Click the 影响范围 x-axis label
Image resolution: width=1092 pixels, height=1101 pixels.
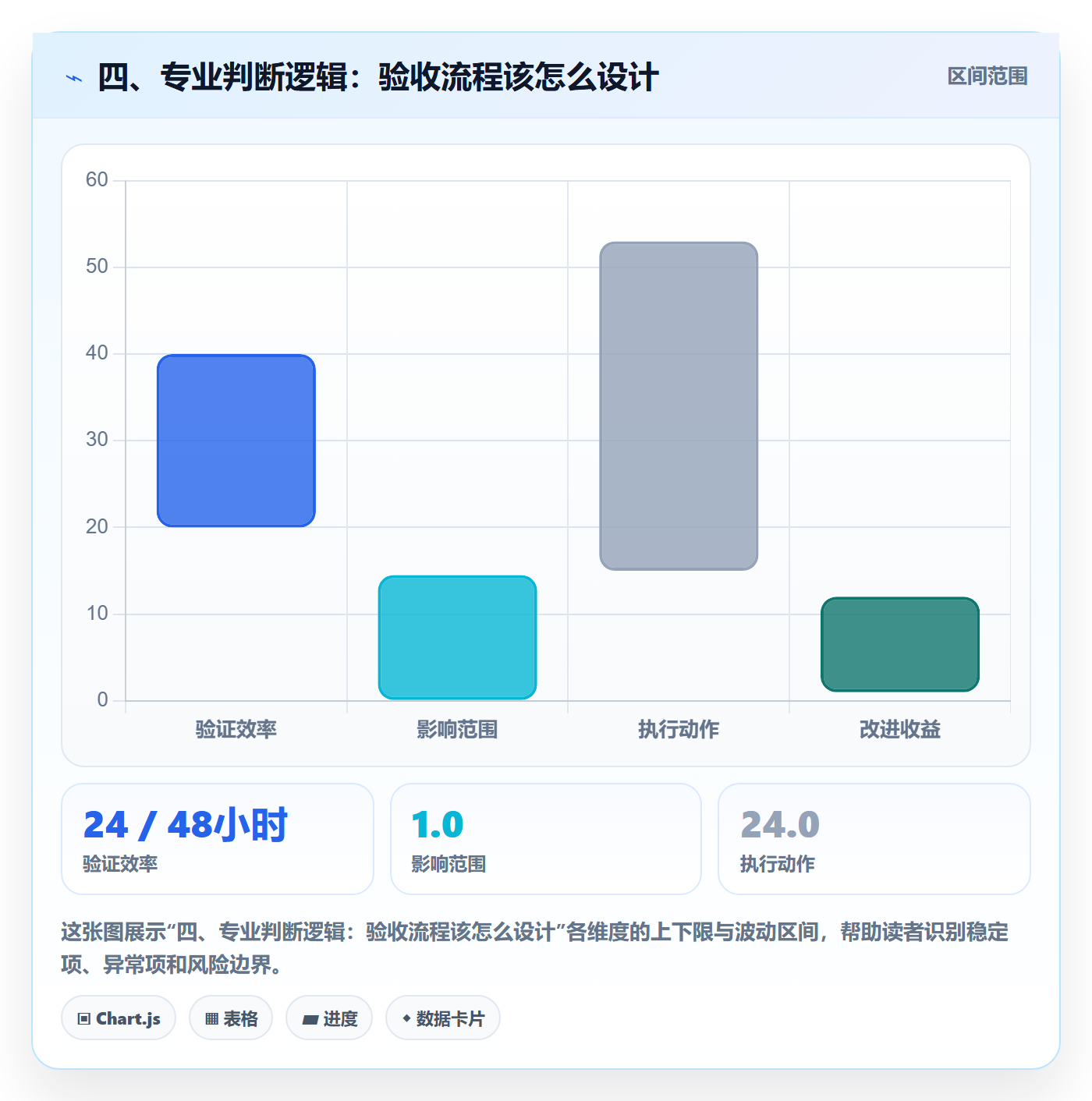457,729
